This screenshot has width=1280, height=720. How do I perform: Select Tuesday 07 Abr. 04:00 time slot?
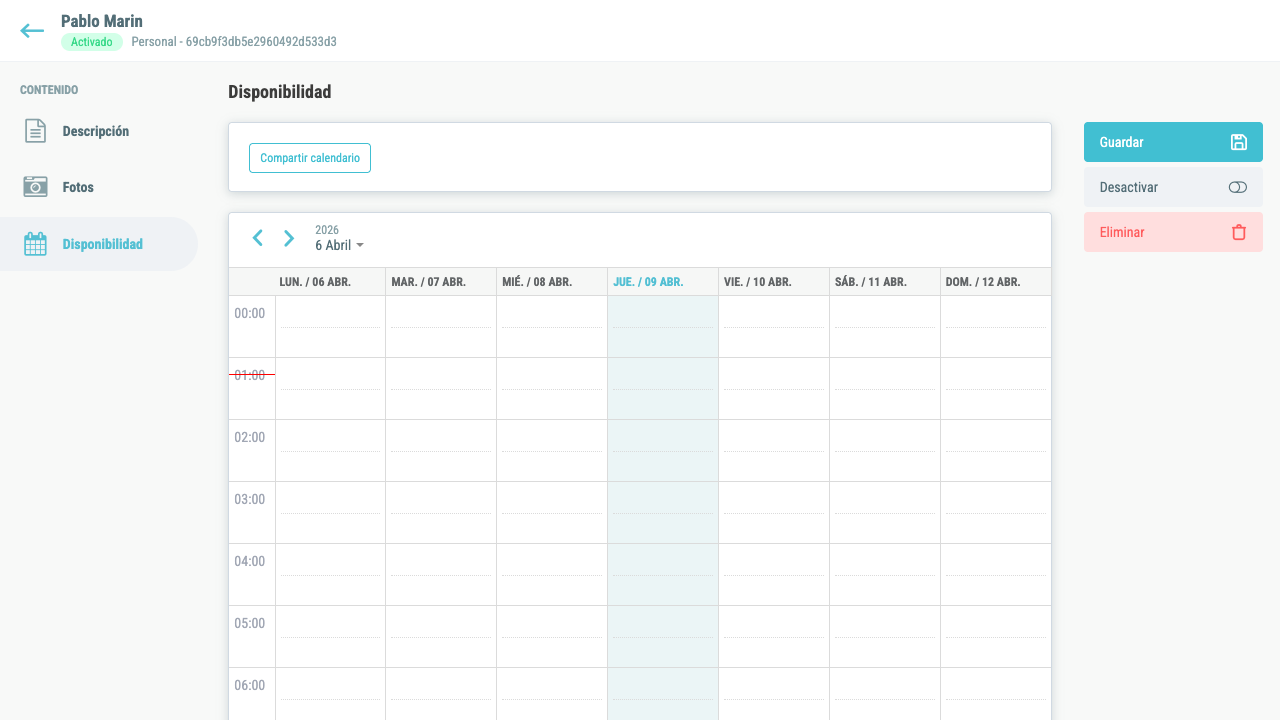tap(441, 575)
